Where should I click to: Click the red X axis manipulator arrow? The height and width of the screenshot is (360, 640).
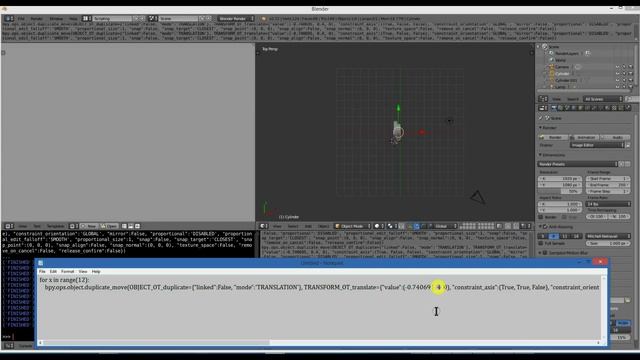click(x=422, y=132)
